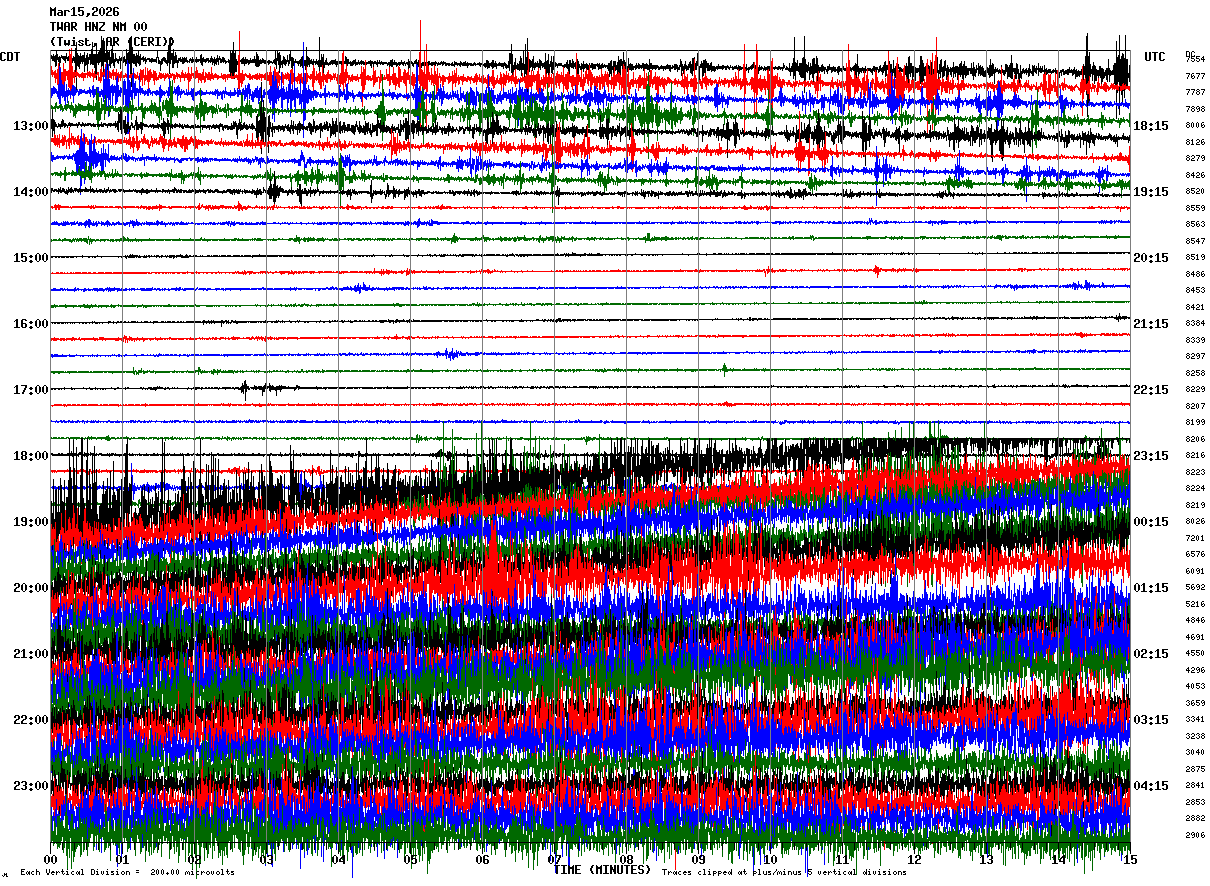Click the 19:15 UTC time label
Viewport: 1210px width, 886px height.
tap(1151, 192)
